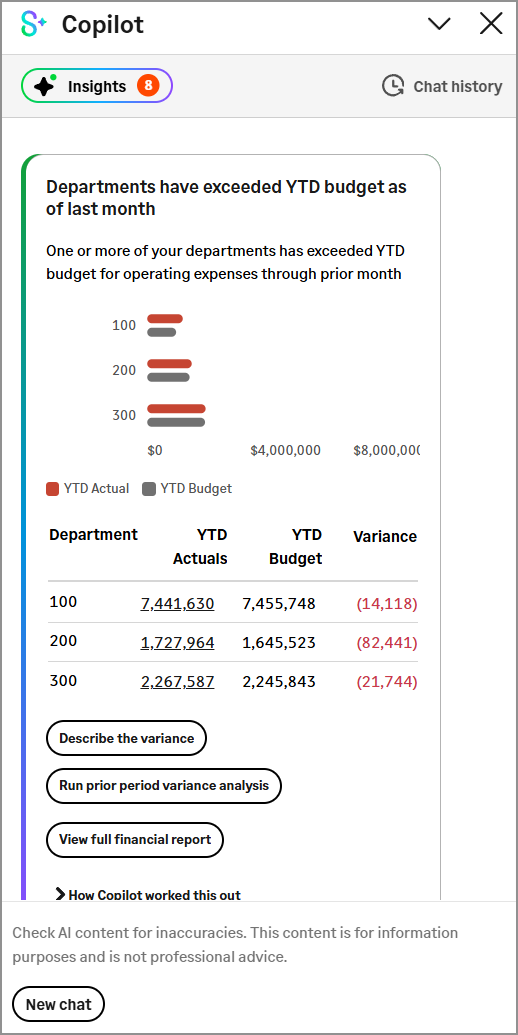This screenshot has height=1035, width=518.
Task: Toggle the YTD Actual legend swatch
Action: pyautogui.click(x=53, y=489)
